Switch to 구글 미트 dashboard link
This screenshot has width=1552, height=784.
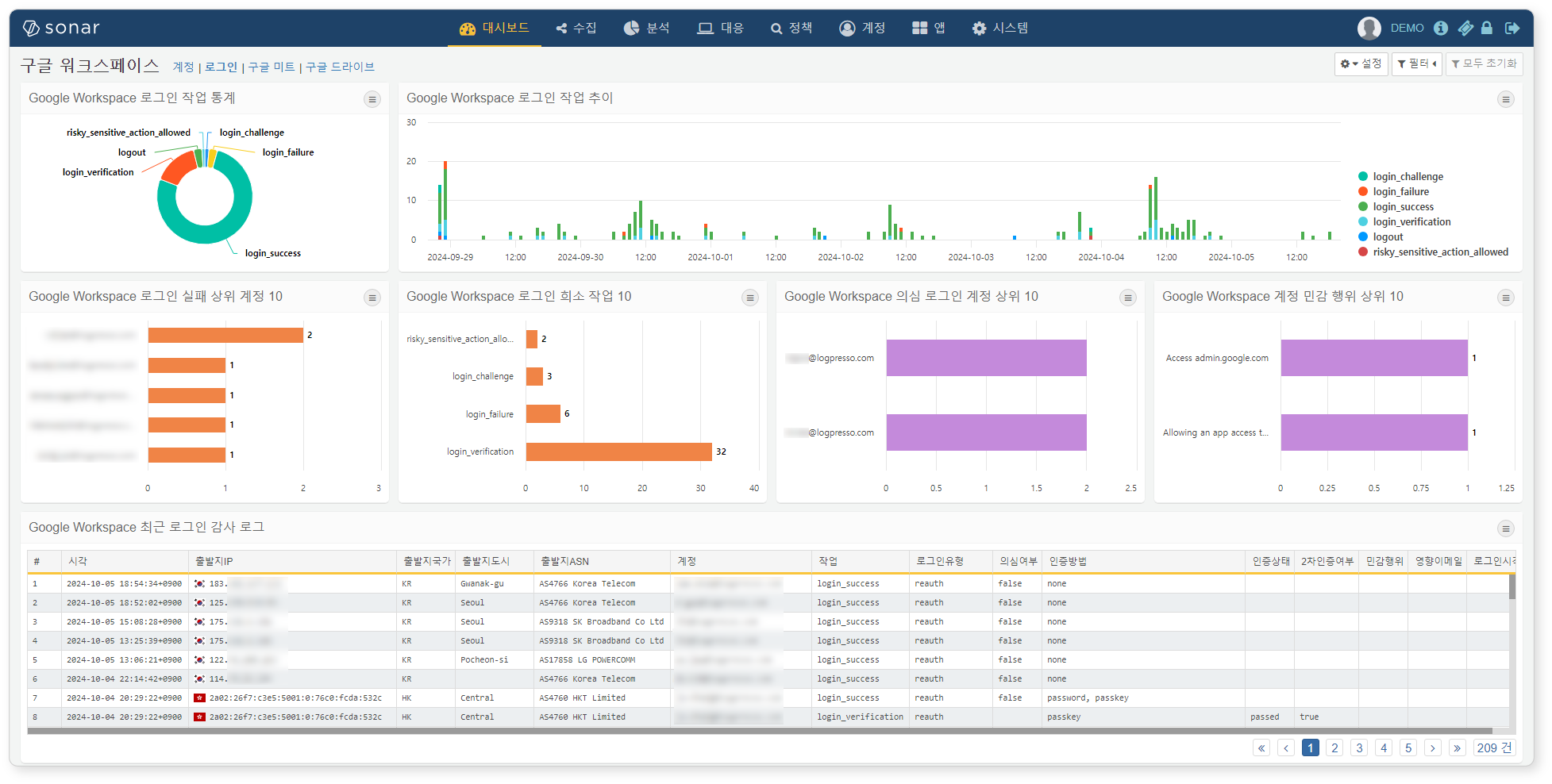pos(272,67)
